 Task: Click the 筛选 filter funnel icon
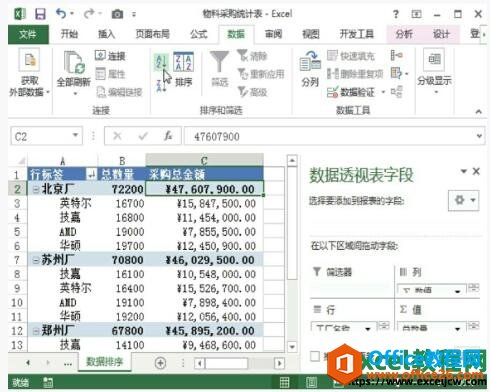coord(219,68)
